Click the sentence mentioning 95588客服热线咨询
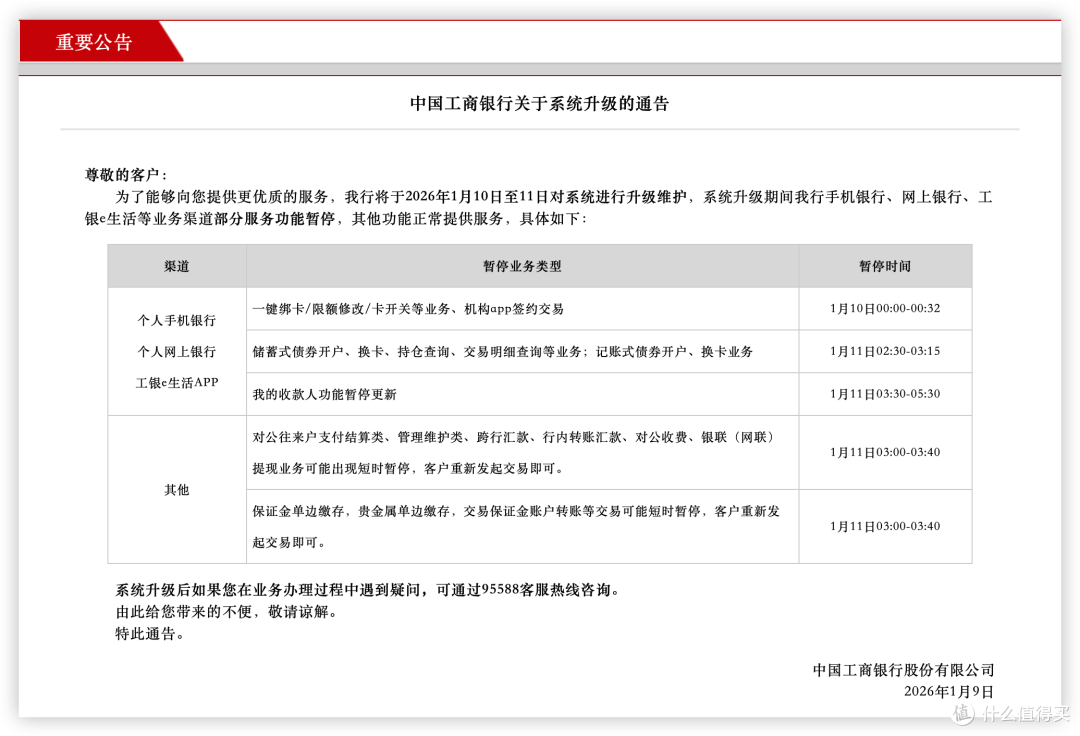The image size is (1080, 736). [x=367, y=590]
